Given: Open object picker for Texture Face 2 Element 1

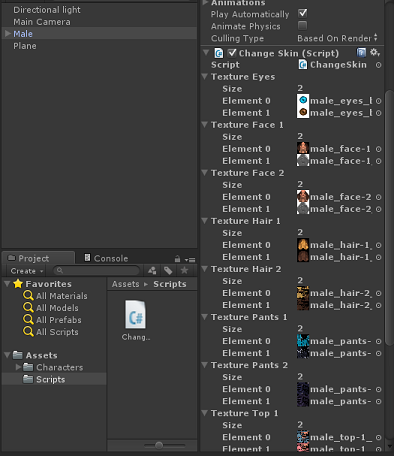Looking at the screenshot, I should click(x=378, y=209).
